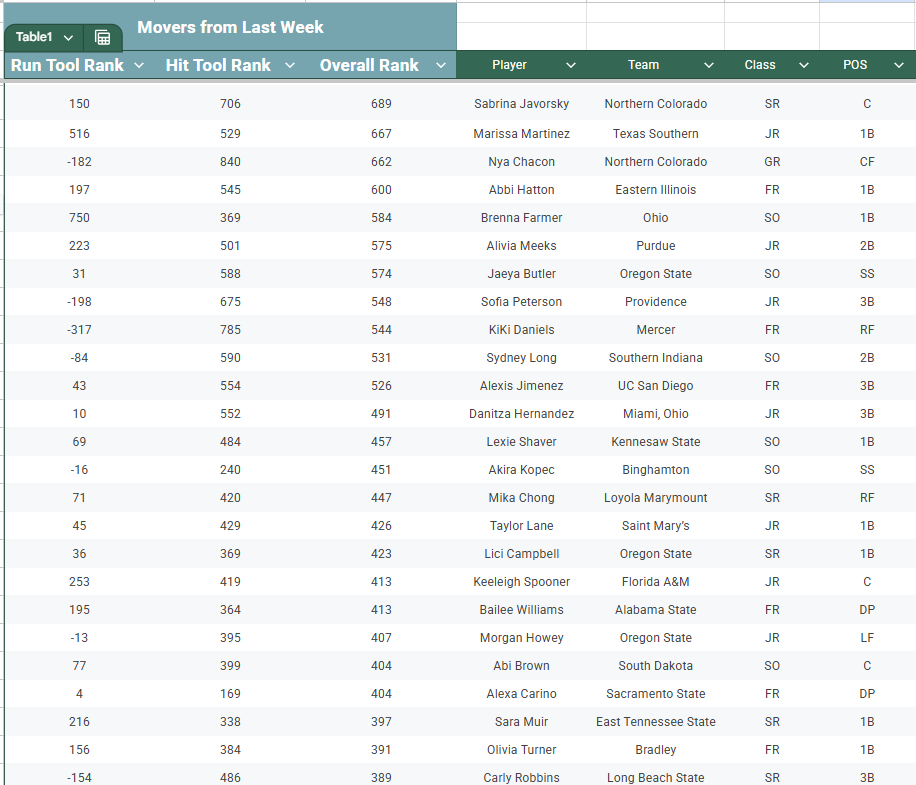Image resolution: width=916 pixels, height=785 pixels.
Task: Select the South Dakota team cell
Action: click(655, 666)
